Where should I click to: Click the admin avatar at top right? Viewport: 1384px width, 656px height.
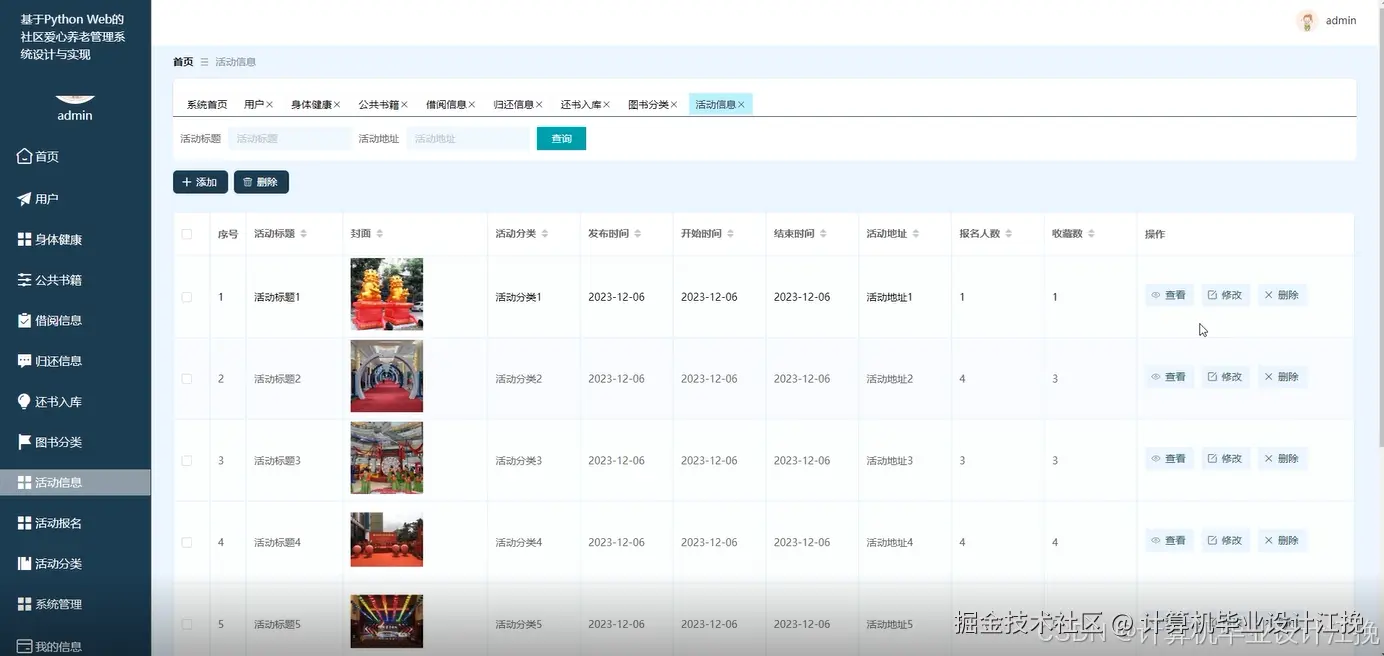click(1307, 21)
